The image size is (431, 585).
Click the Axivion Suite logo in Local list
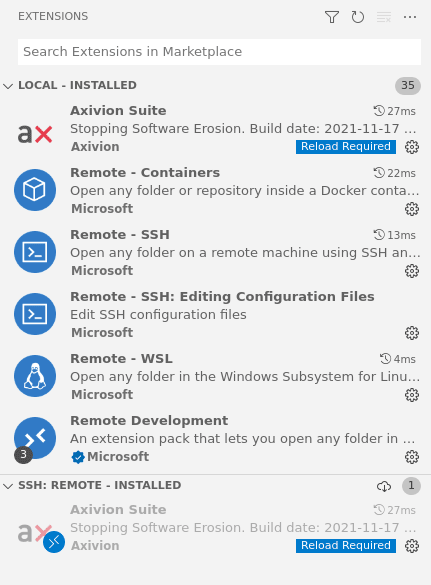tap(35, 134)
